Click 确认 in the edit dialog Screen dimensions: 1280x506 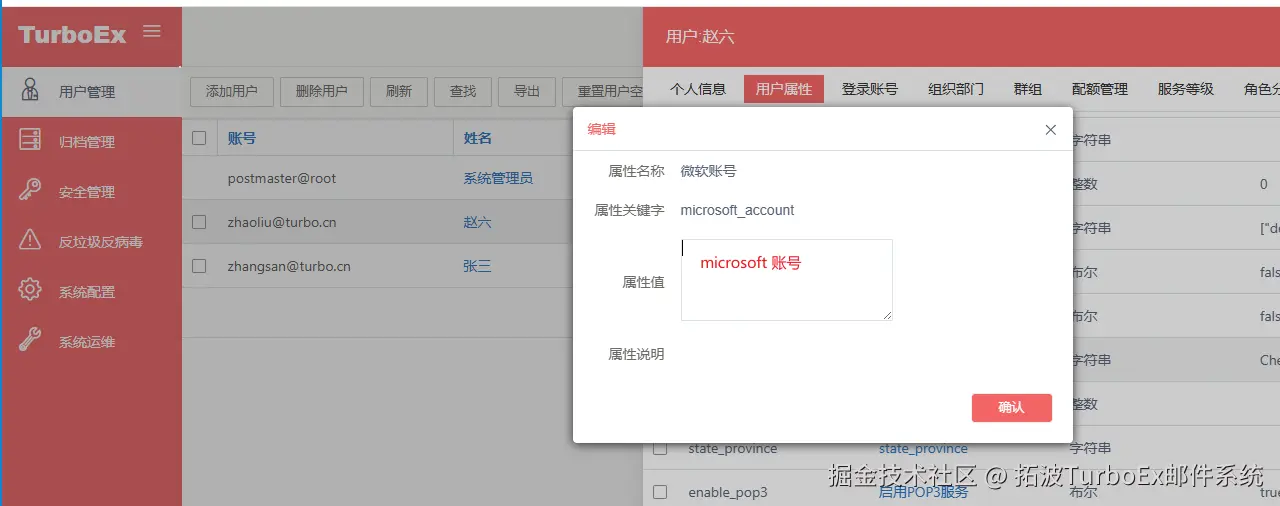[x=1011, y=407]
